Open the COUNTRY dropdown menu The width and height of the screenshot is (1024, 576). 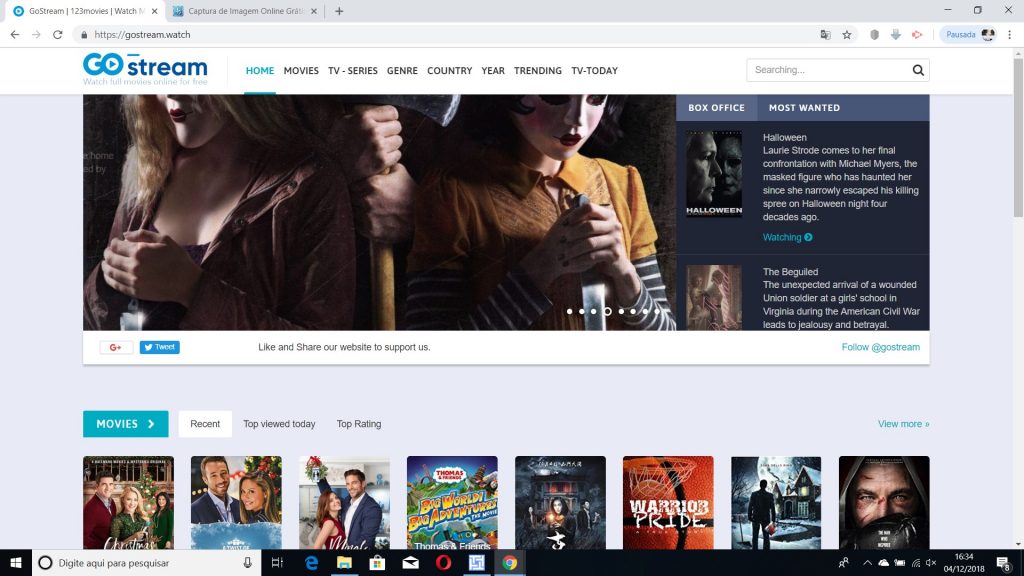click(x=449, y=70)
